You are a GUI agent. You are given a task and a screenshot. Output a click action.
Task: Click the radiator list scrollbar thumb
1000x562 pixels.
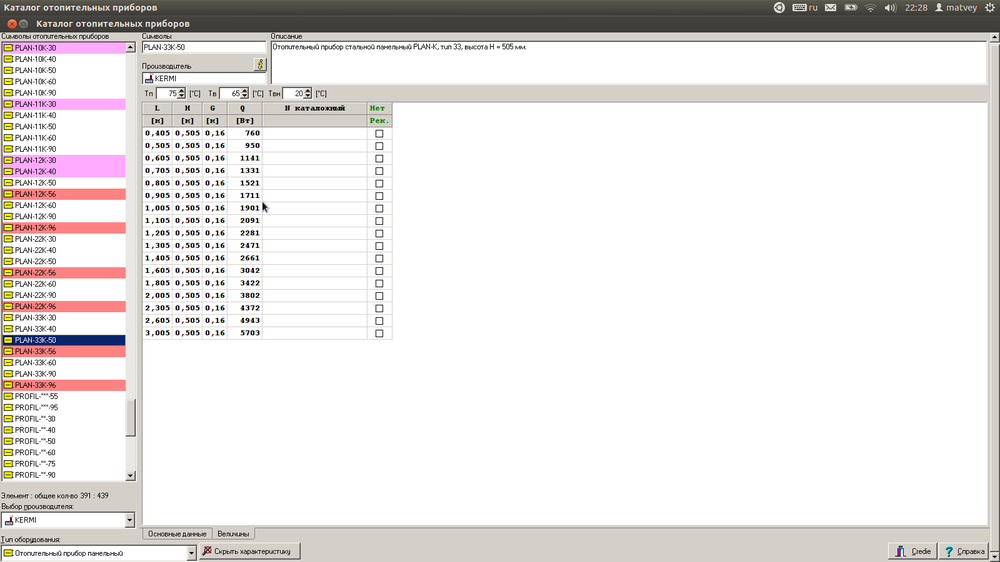point(130,418)
